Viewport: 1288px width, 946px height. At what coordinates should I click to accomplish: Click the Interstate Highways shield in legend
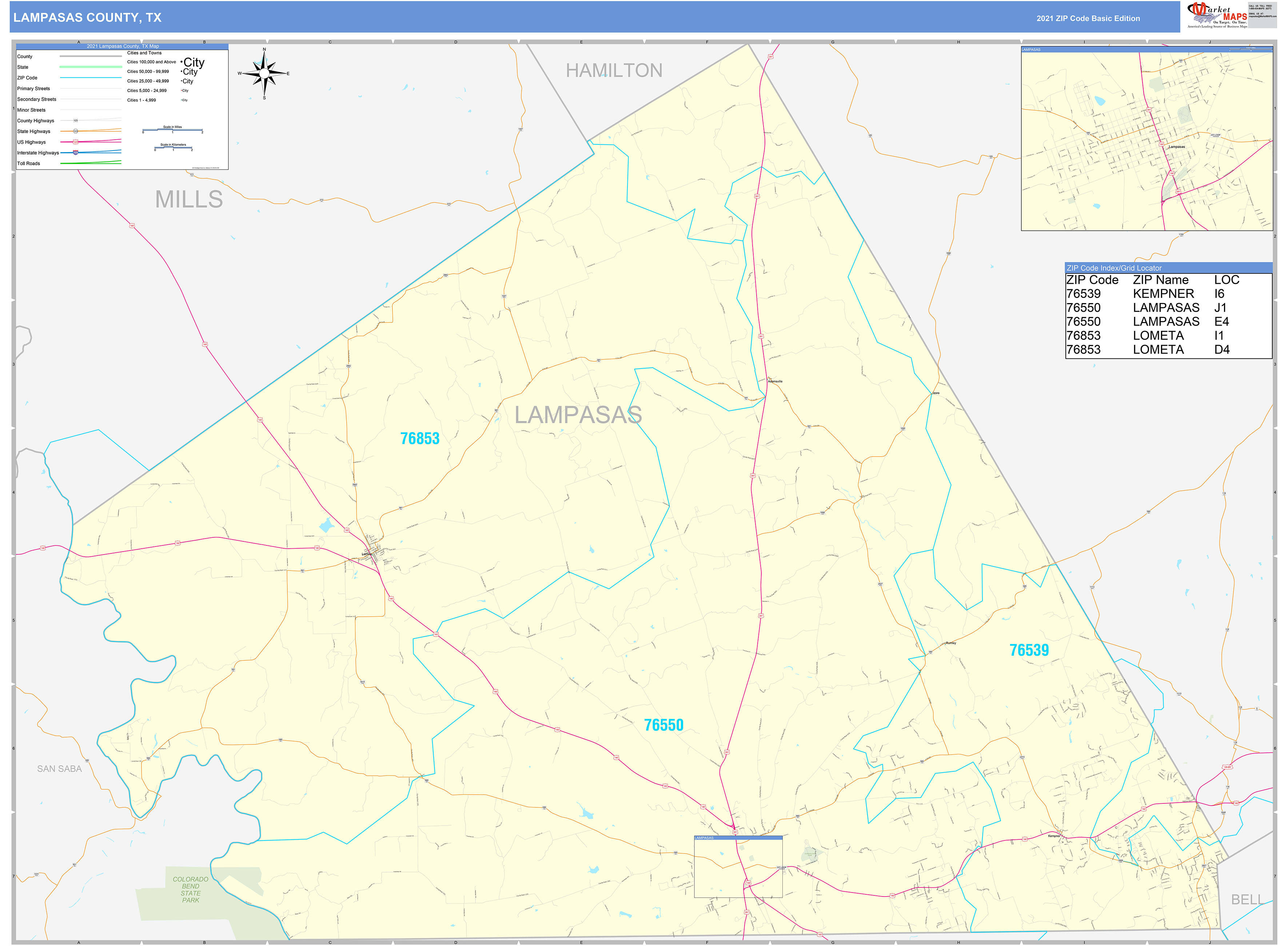pos(76,152)
